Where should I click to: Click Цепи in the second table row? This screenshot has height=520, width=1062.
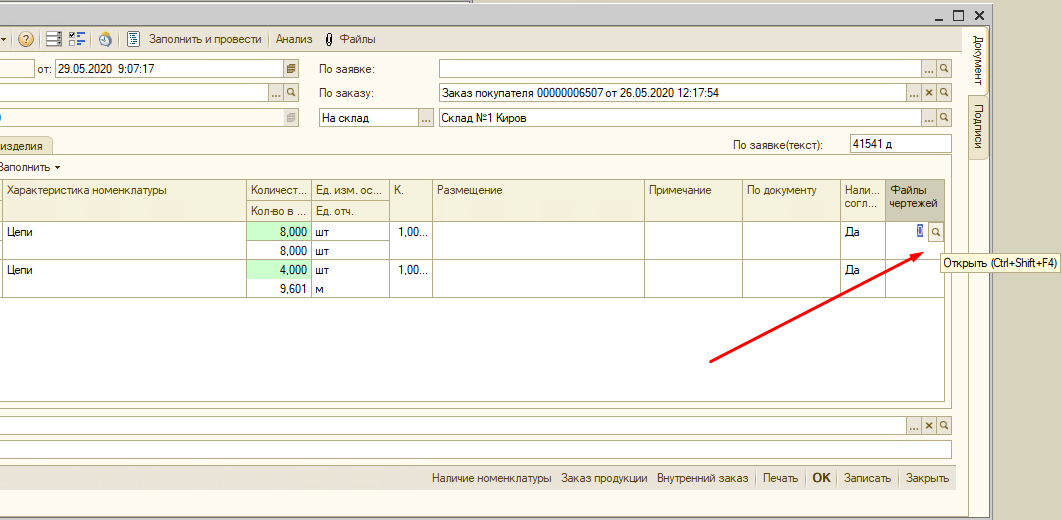coord(125,269)
